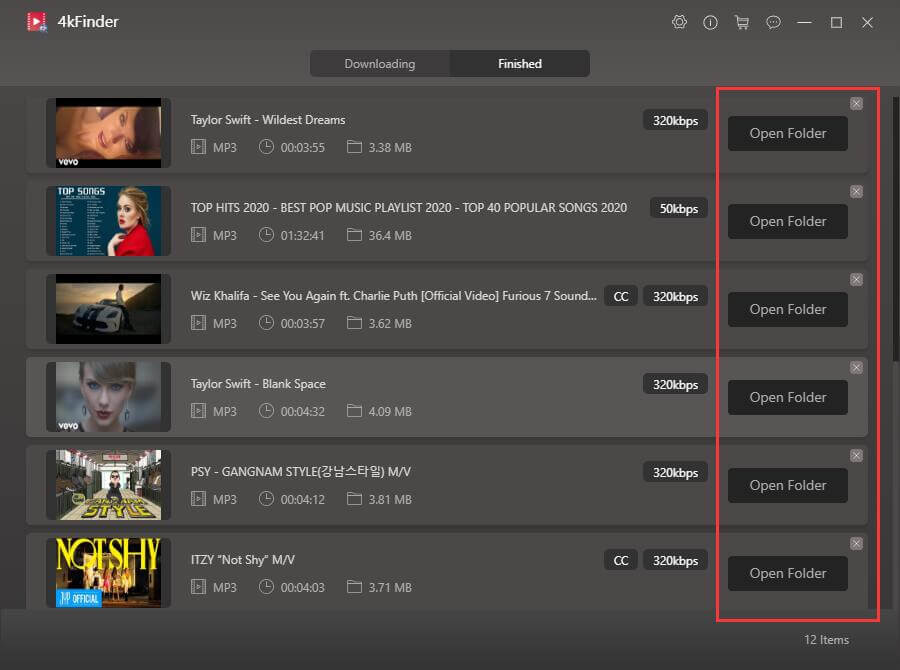Click the Taylor Swift Blank Space thumbnail

pyautogui.click(x=108, y=397)
